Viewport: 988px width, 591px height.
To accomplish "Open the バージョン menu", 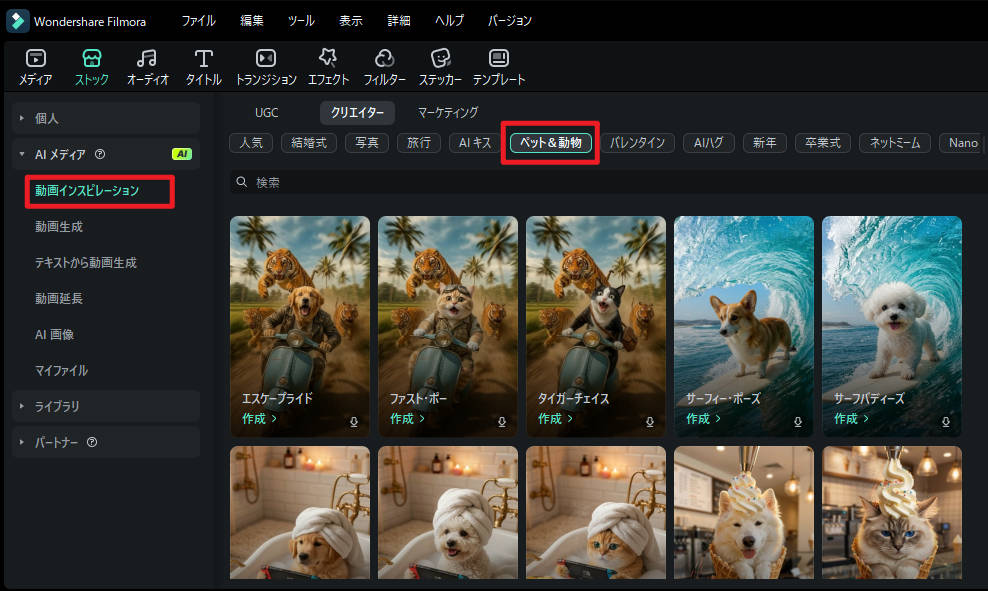I will [x=509, y=21].
